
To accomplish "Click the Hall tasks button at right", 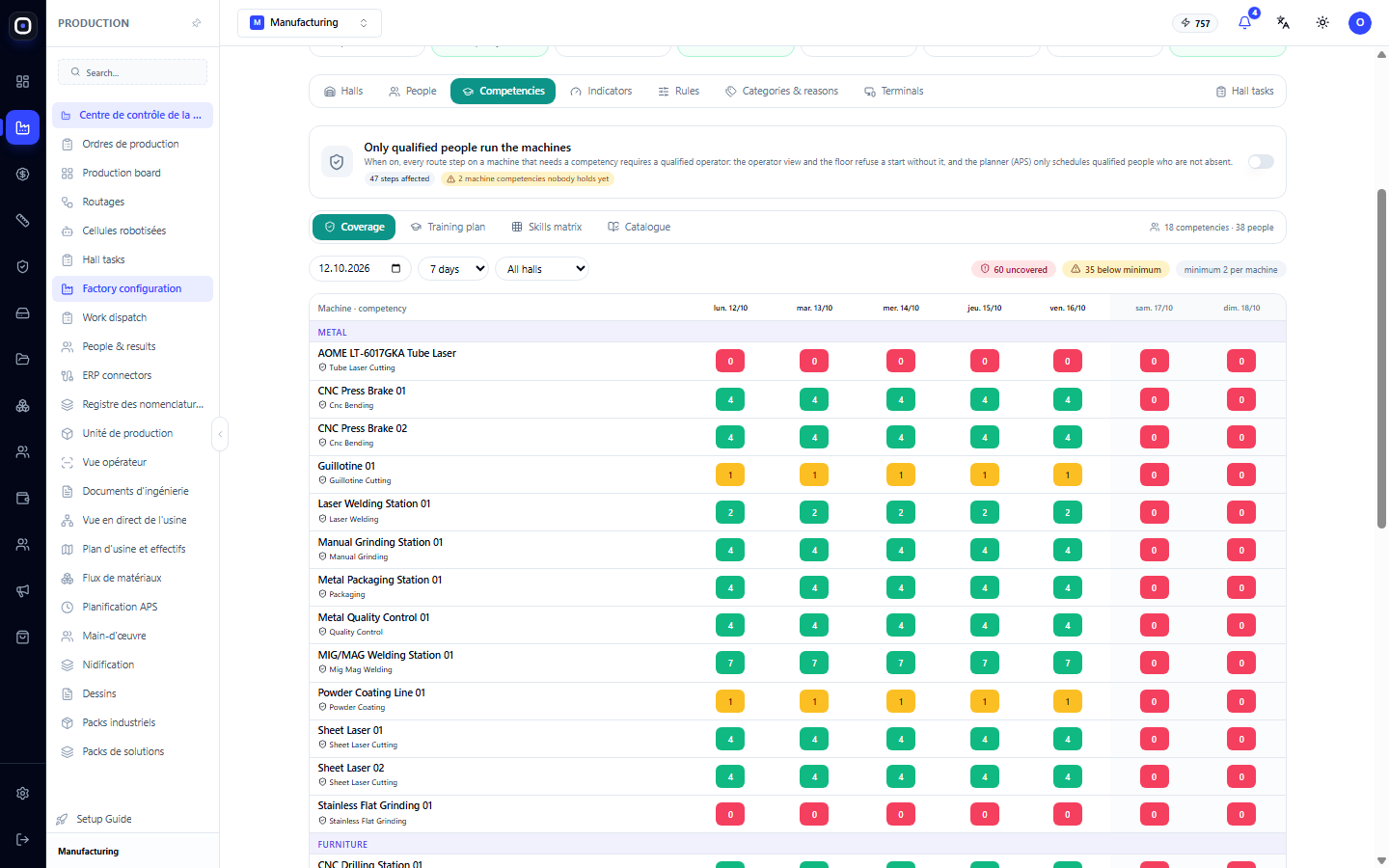I will pyautogui.click(x=1245, y=92).
